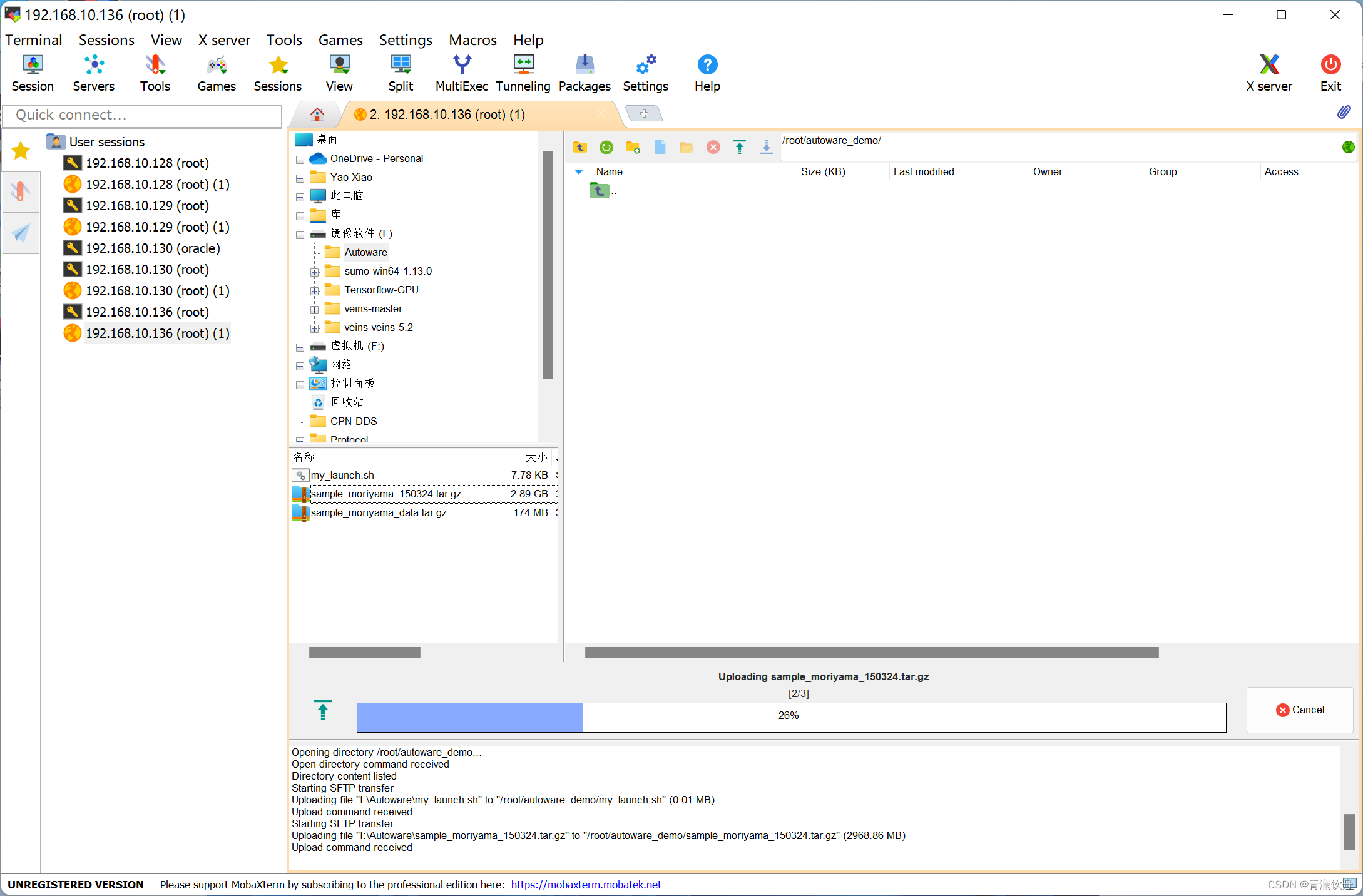Launch MultiExec from the toolbar
This screenshot has height=896, width=1363.
coord(462,74)
